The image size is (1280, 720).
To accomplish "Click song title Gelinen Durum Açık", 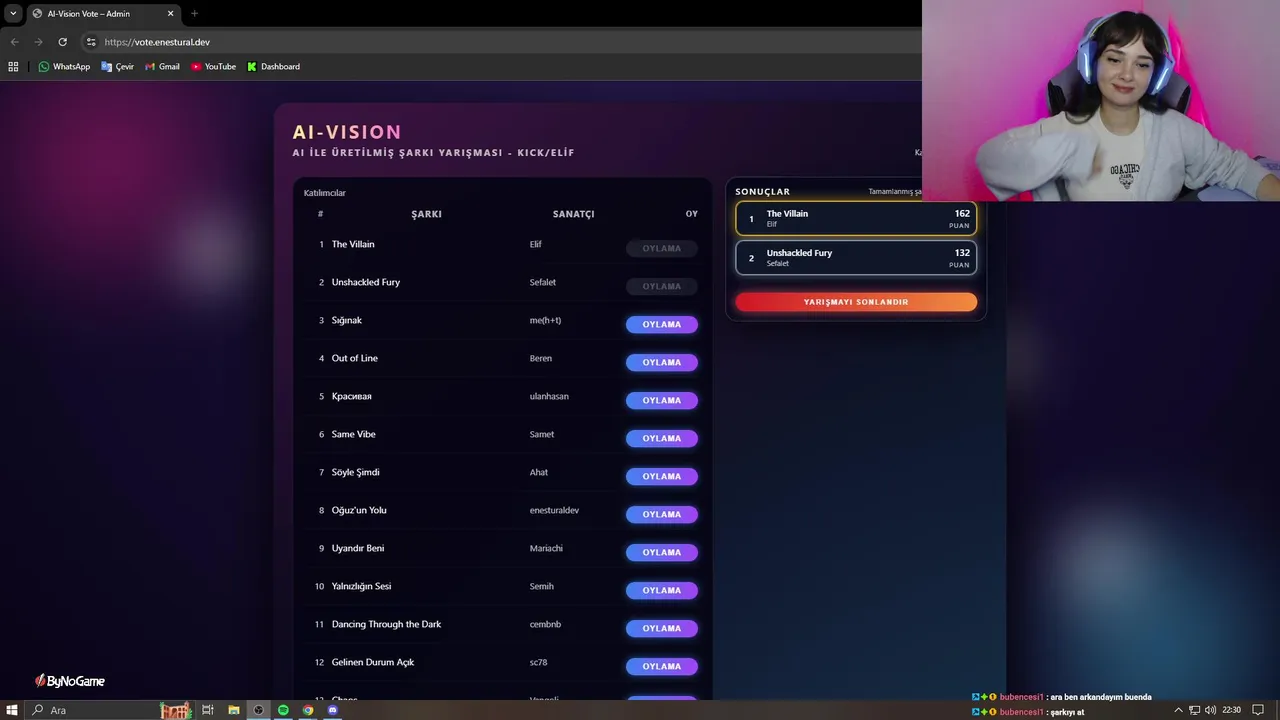I will coord(373,662).
